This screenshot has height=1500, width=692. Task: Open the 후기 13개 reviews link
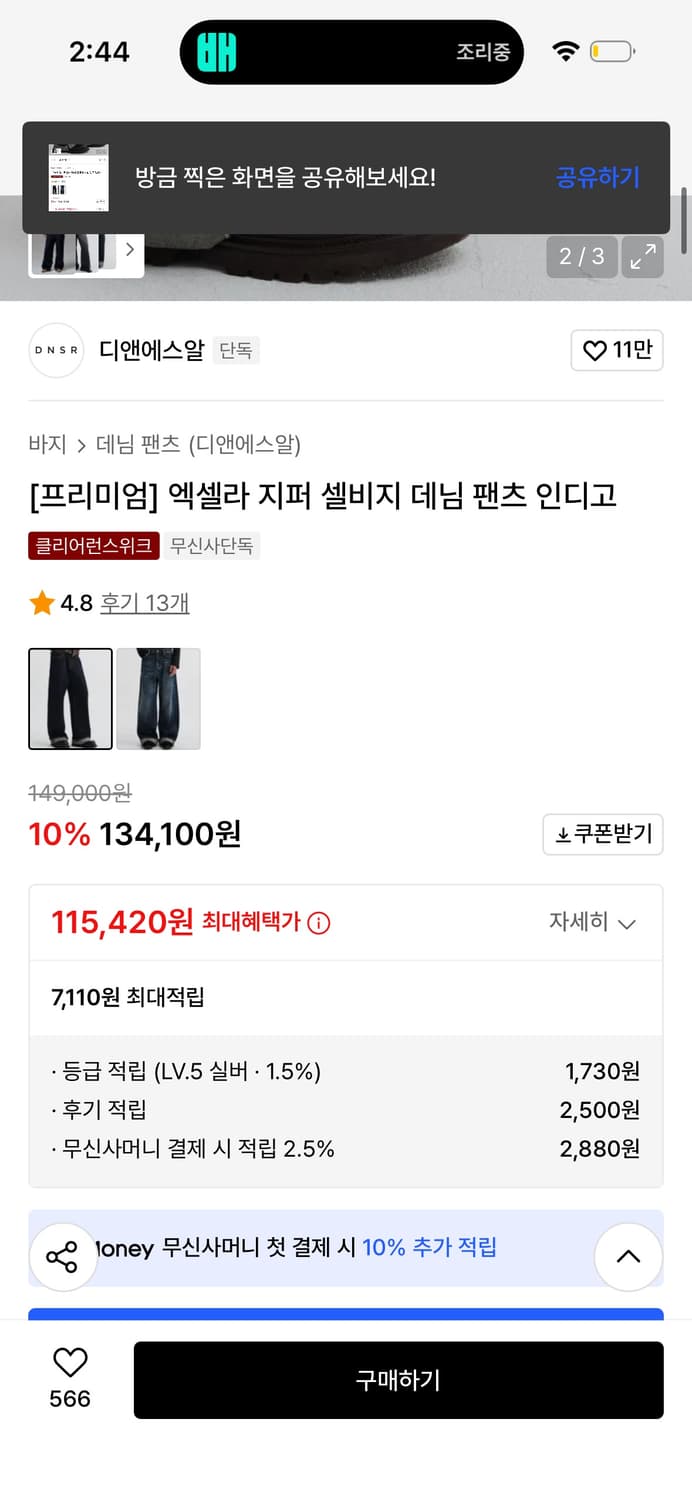pos(144,604)
